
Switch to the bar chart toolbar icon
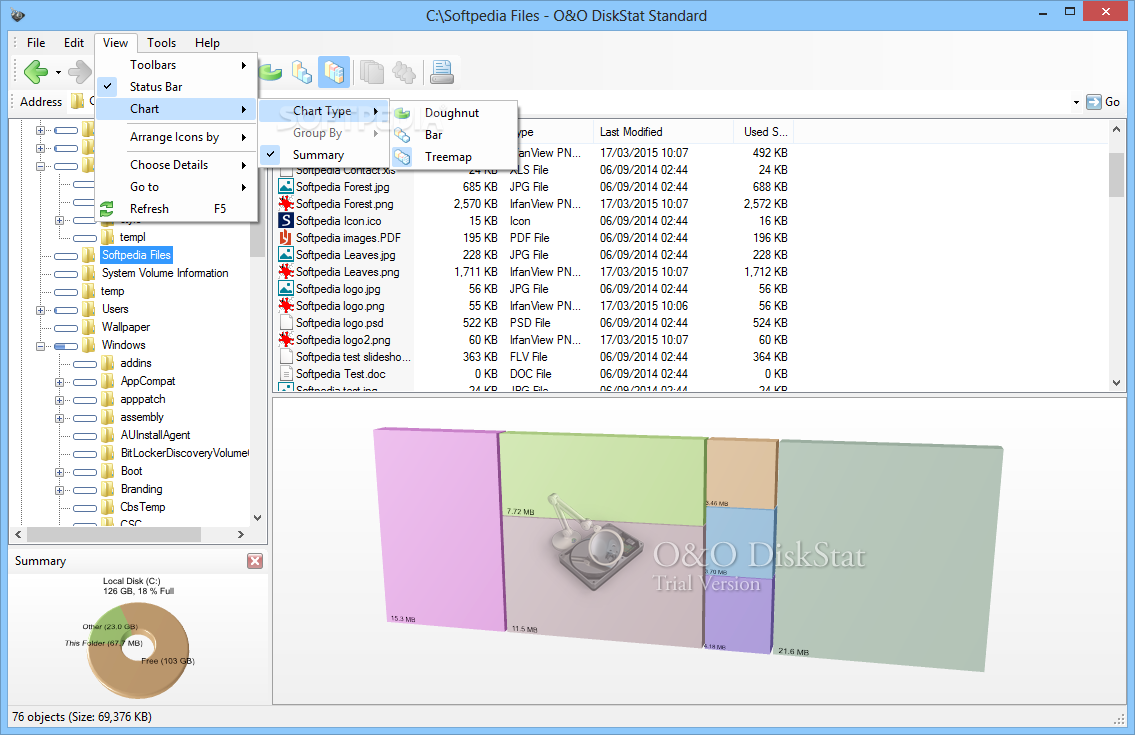(x=302, y=72)
